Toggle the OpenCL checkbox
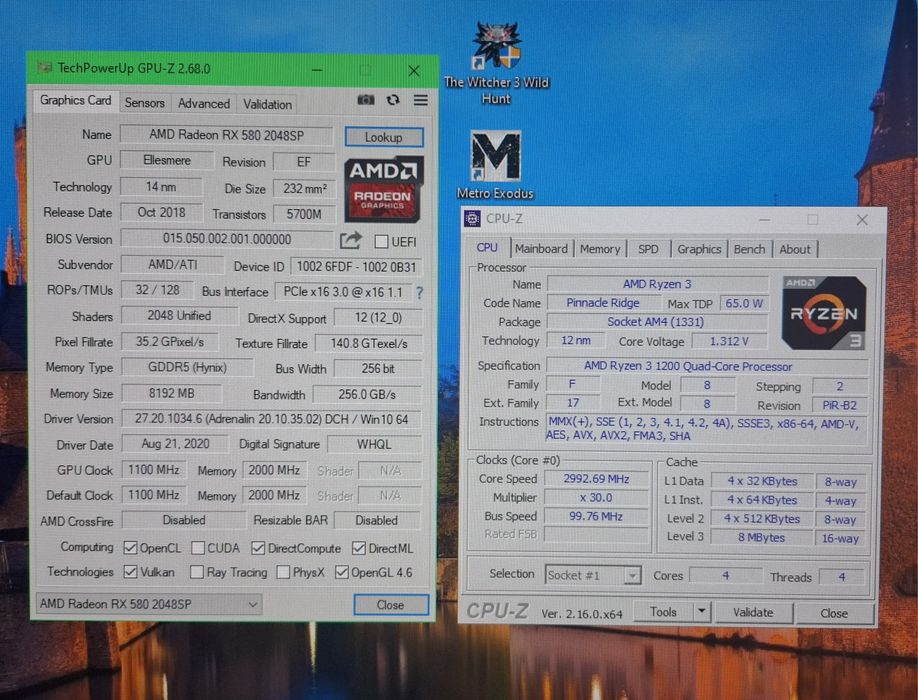The width and height of the screenshot is (918, 700). pyautogui.click(x=130, y=548)
